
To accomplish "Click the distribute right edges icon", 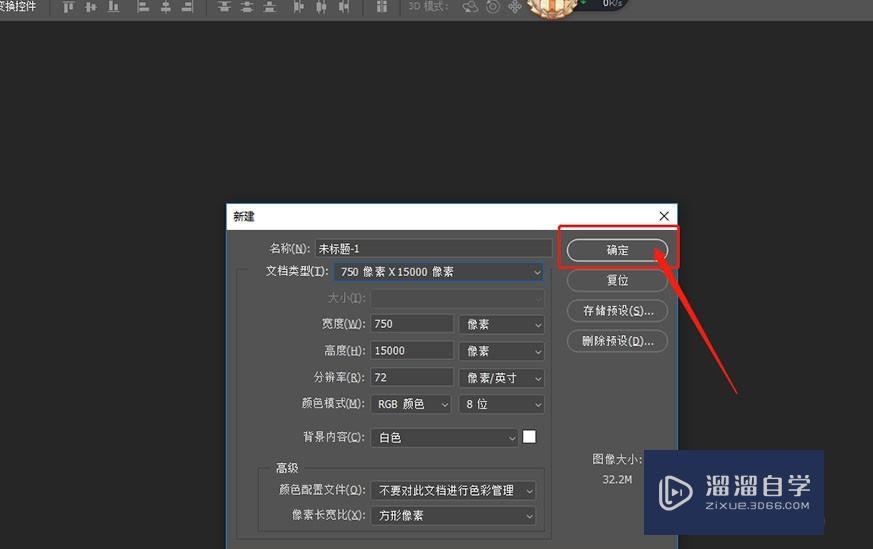I will click(344, 7).
